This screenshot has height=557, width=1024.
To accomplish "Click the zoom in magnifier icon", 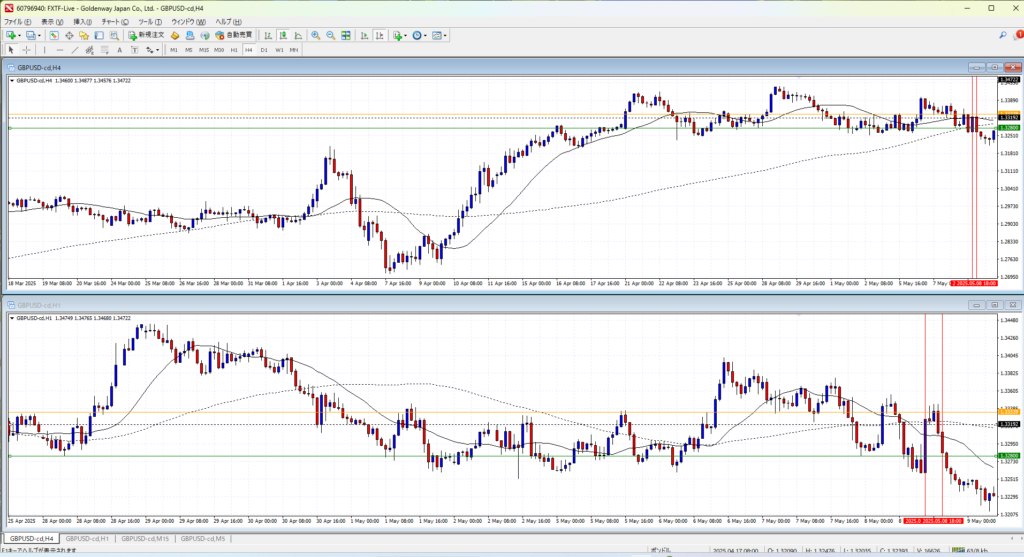I will (315, 35).
